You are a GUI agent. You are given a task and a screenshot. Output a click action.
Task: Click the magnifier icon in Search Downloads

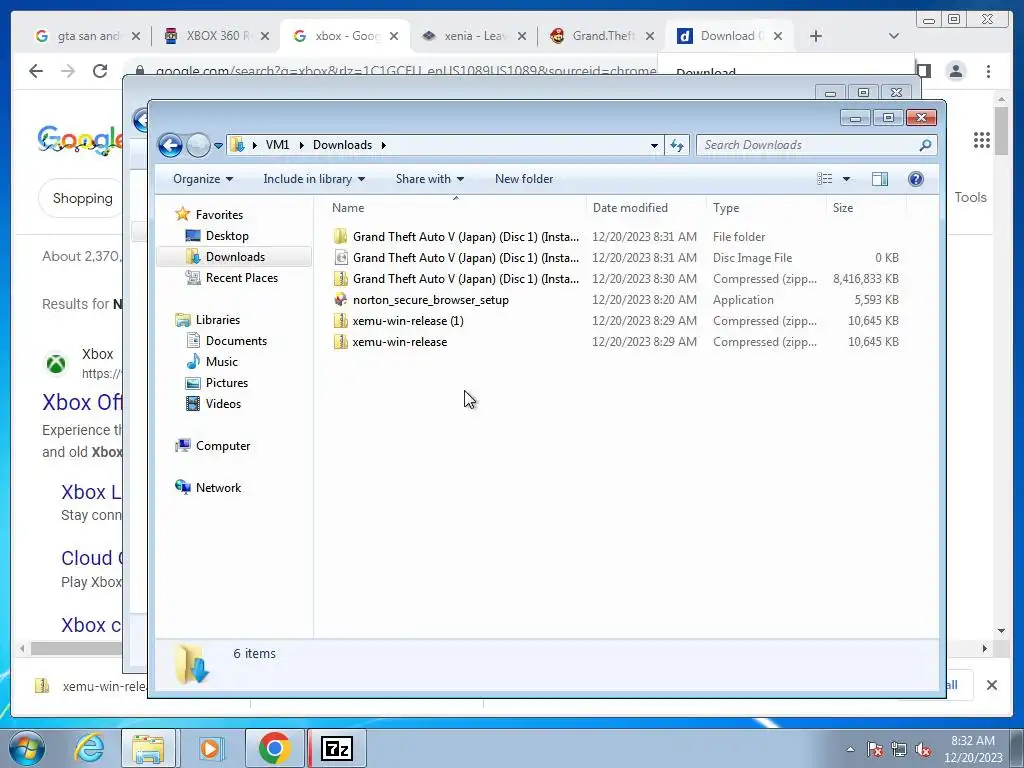click(925, 145)
